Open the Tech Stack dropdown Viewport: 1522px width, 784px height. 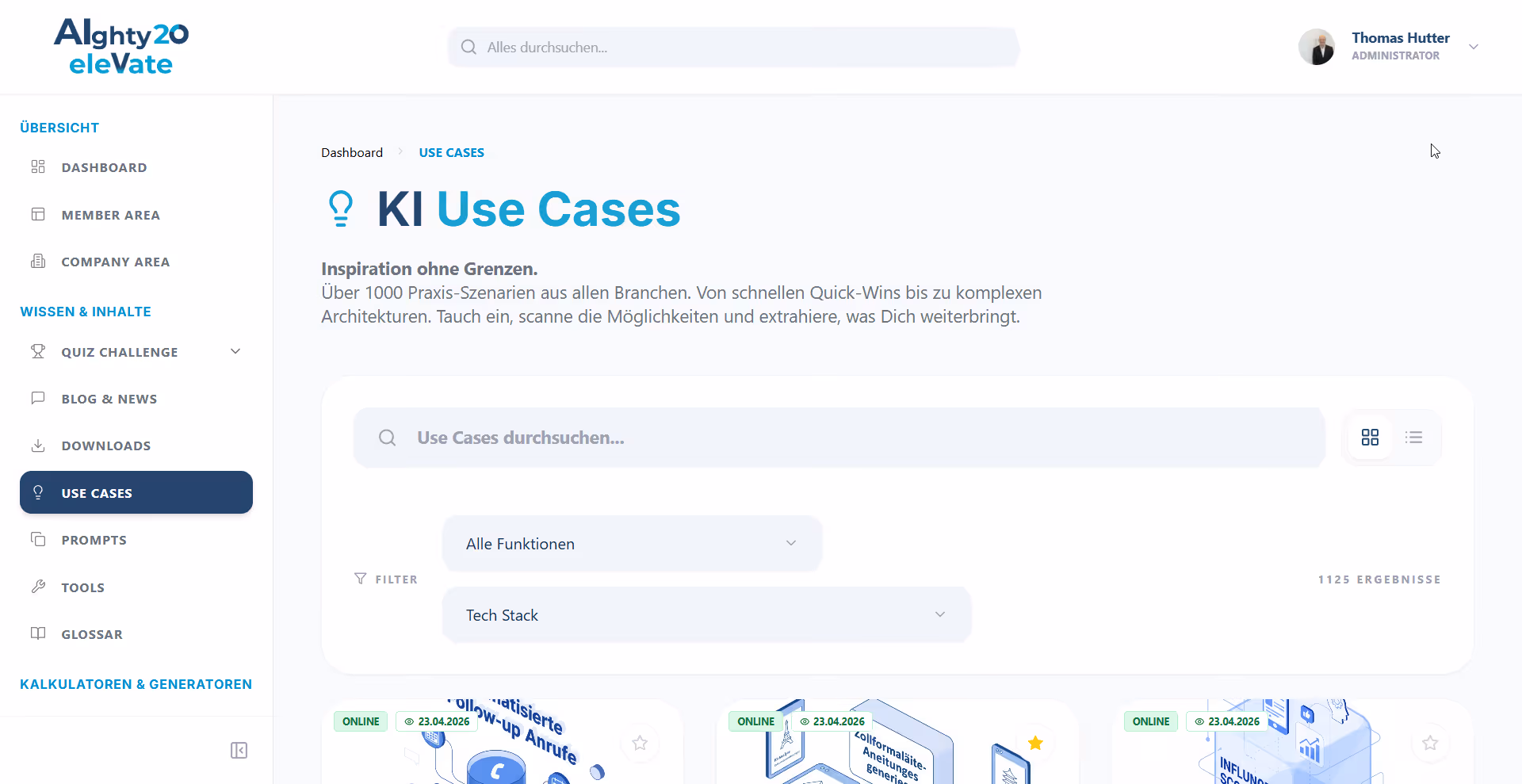(x=707, y=615)
